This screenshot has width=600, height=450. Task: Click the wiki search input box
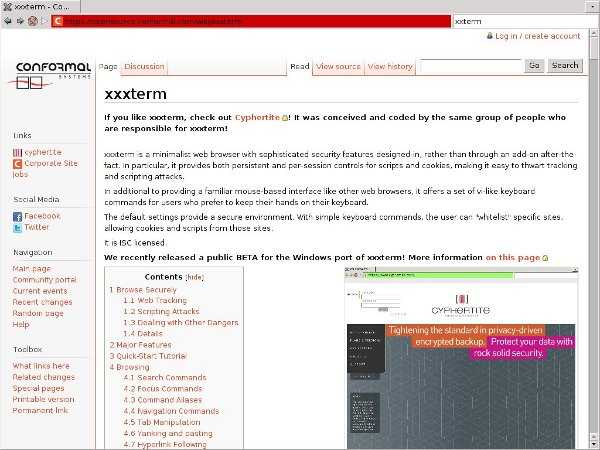471,66
